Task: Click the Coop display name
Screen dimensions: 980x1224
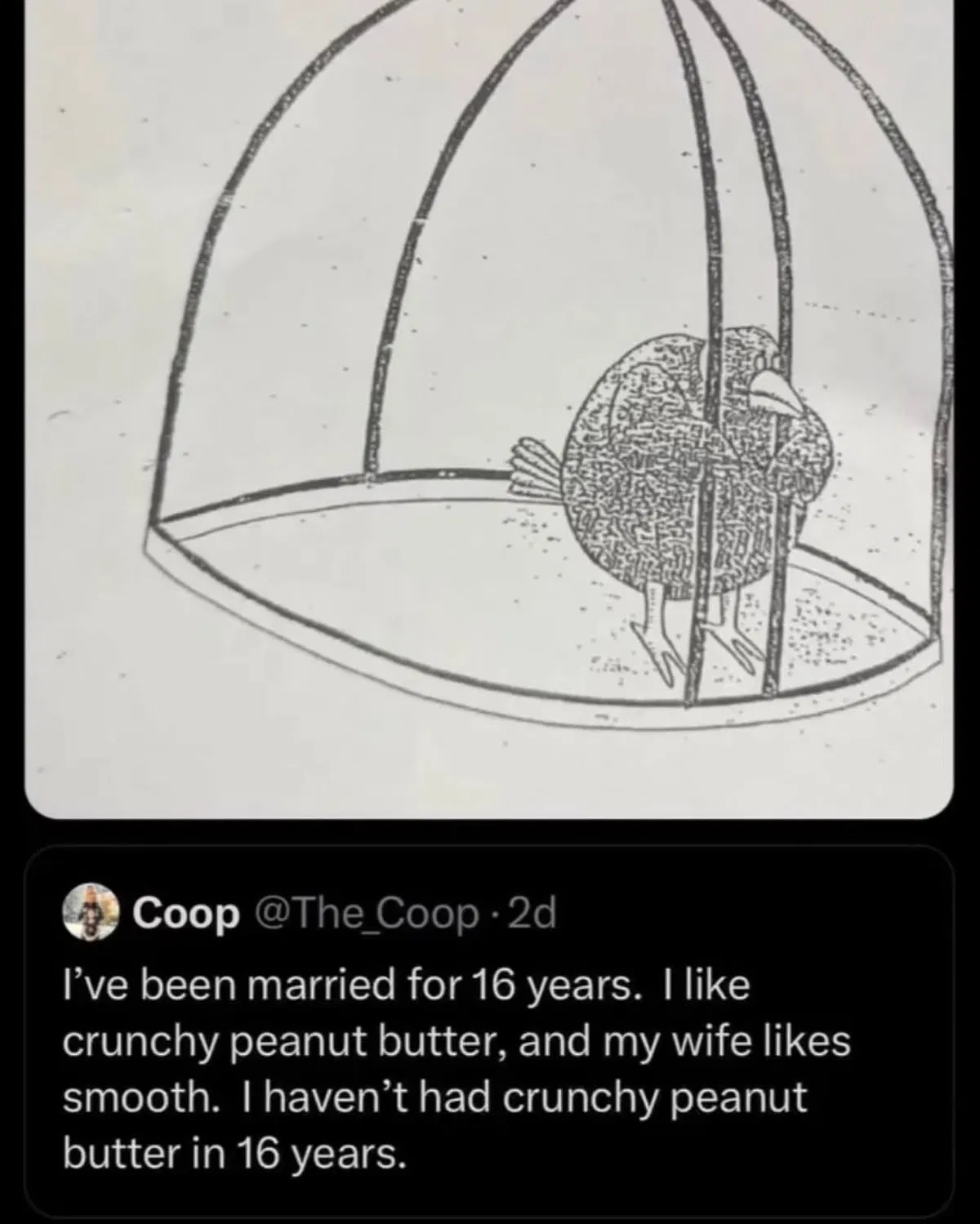Action: click(x=186, y=915)
